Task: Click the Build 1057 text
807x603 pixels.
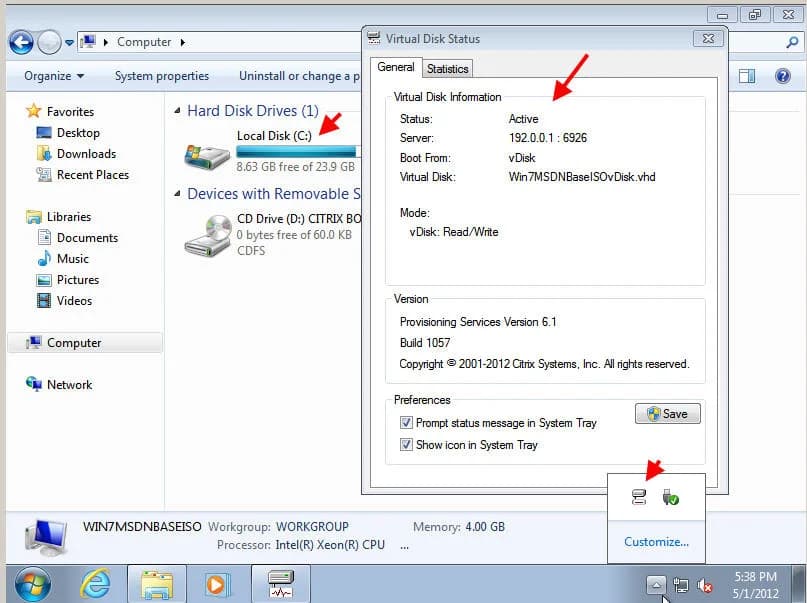Action: pos(425,343)
